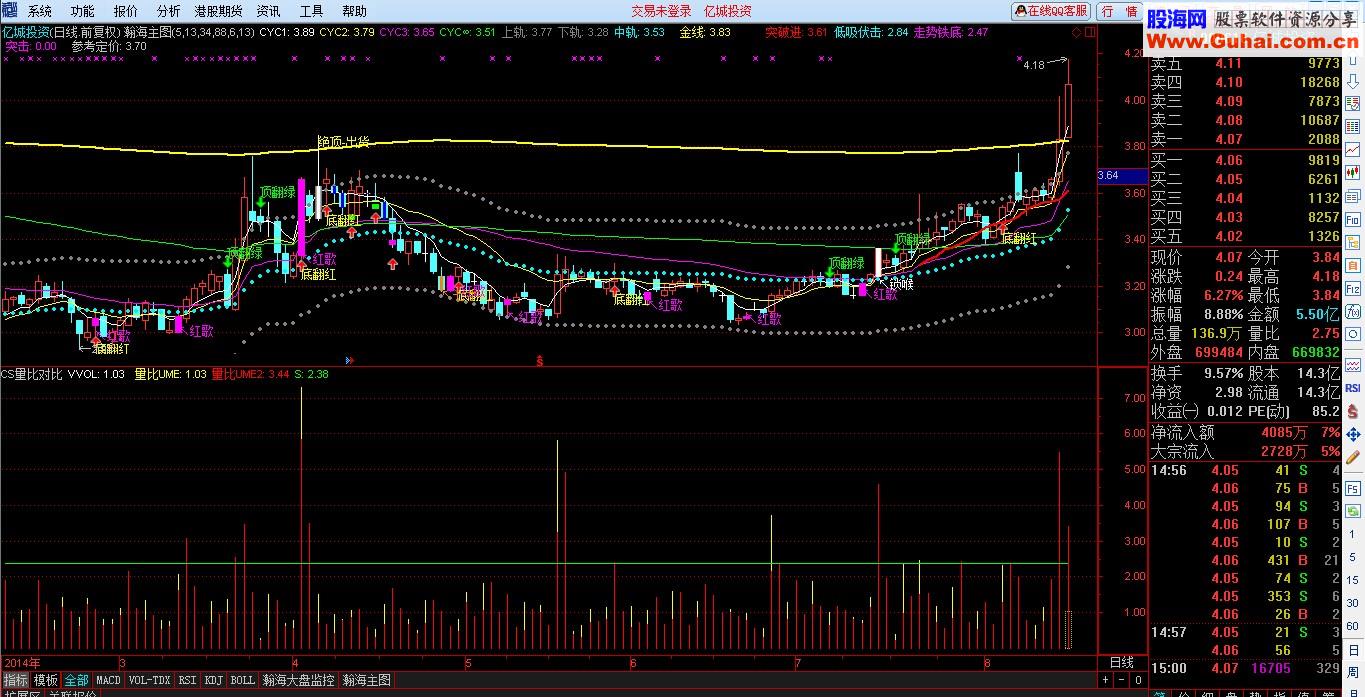The width and height of the screenshot is (1365, 697).
Task: Click the red S dollar icon
Action: [x=1353, y=410]
